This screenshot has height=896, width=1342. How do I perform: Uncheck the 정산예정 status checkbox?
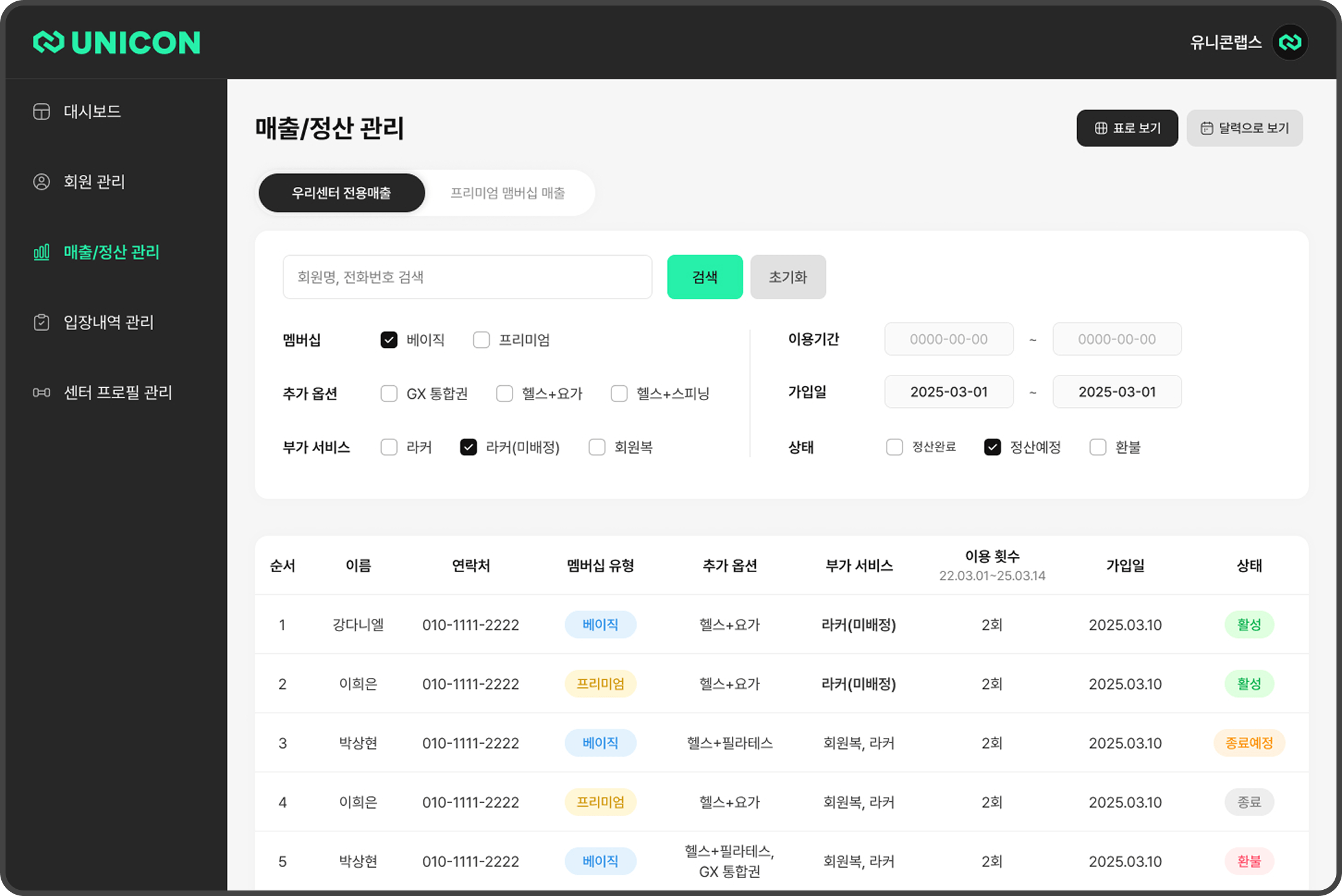[992, 447]
